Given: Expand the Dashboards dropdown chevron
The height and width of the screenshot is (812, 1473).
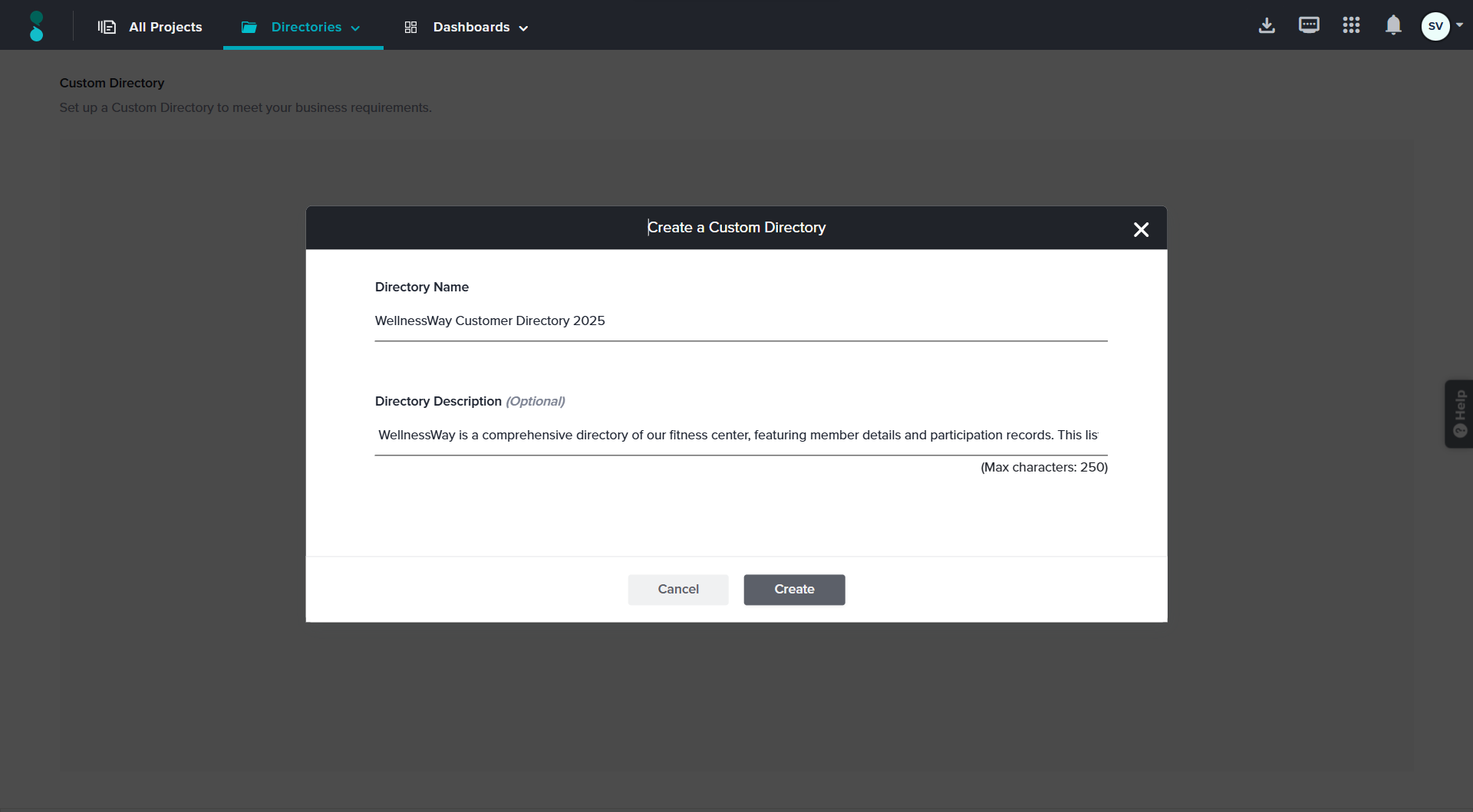Looking at the screenshot, I should click(523, 28).
